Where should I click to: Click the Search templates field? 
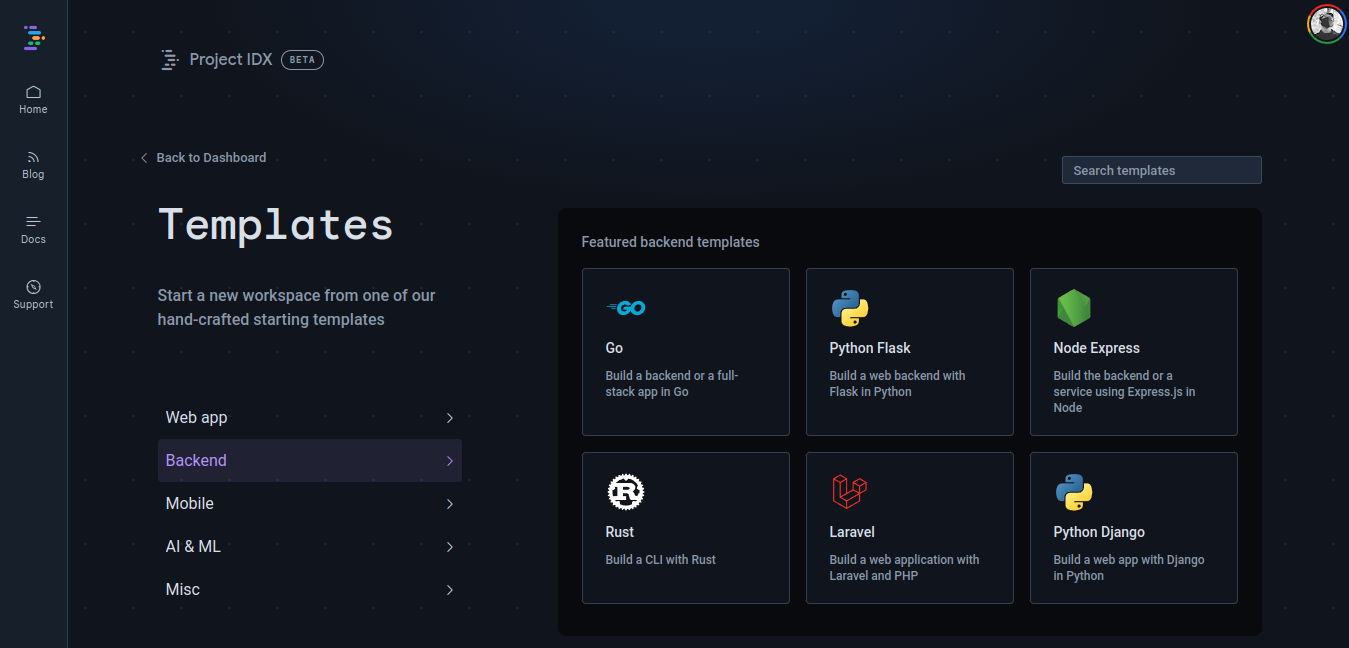(1160, 169)
